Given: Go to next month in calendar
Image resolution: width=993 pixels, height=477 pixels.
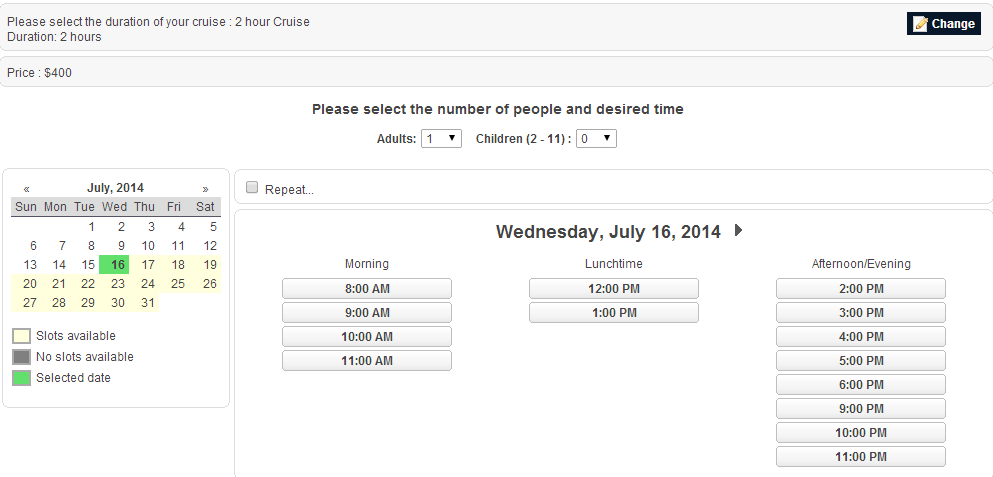Looking at the screenshot, I should [x=205, y=188].
